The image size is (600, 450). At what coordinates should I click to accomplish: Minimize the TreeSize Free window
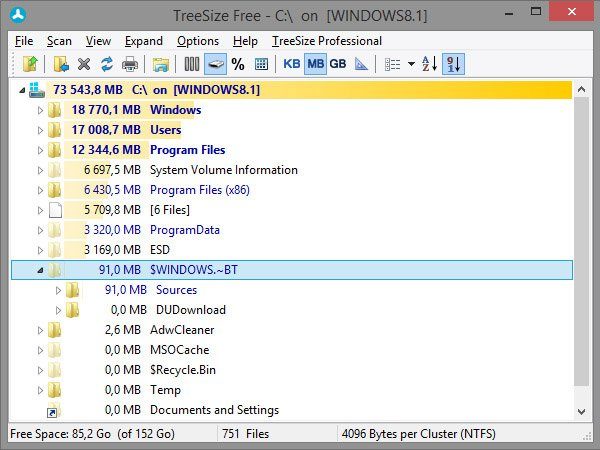pyautogui.click(x=509, y=13)
